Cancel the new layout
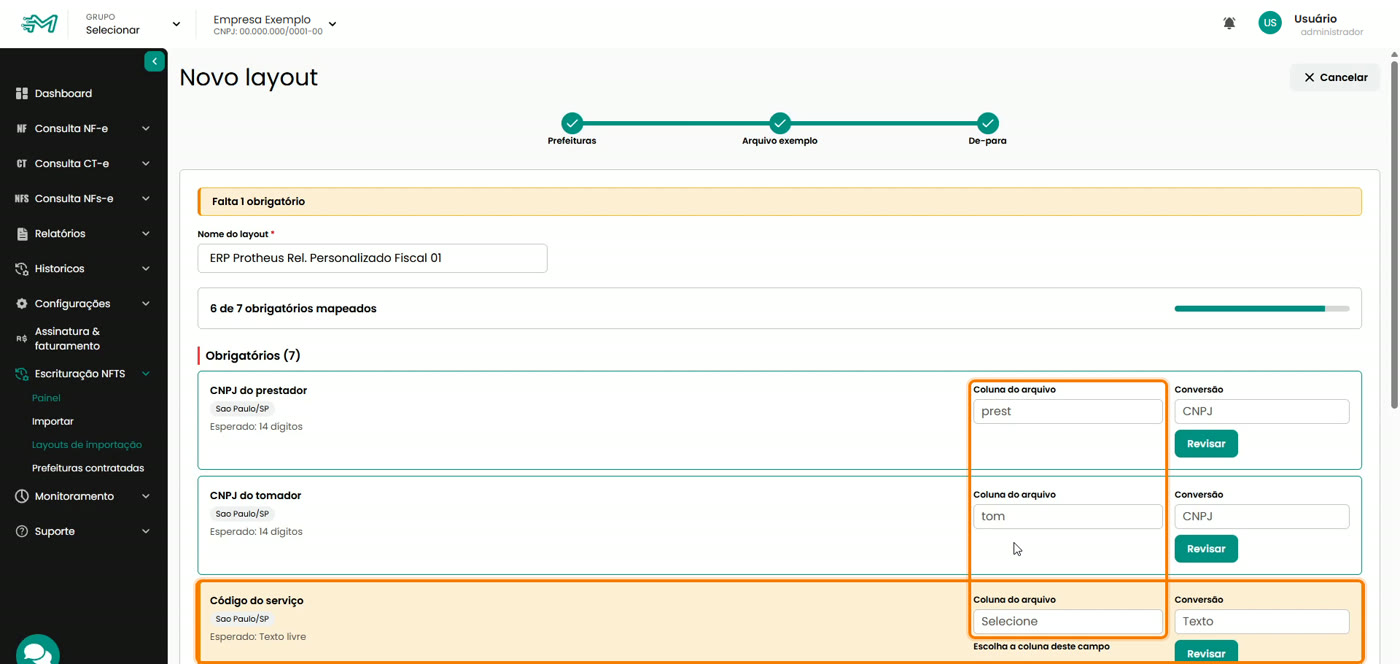 1335,77
